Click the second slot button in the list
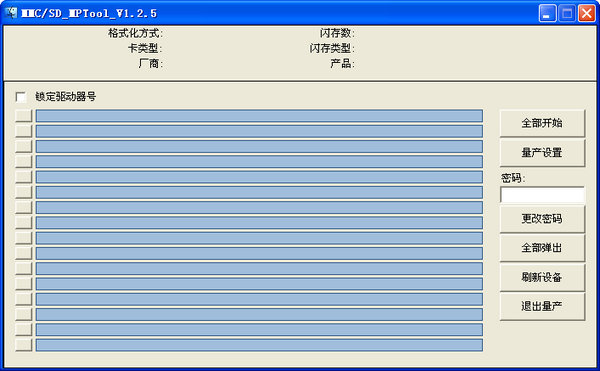The width and height of the screenshot is (600, 371). (24, 131)
